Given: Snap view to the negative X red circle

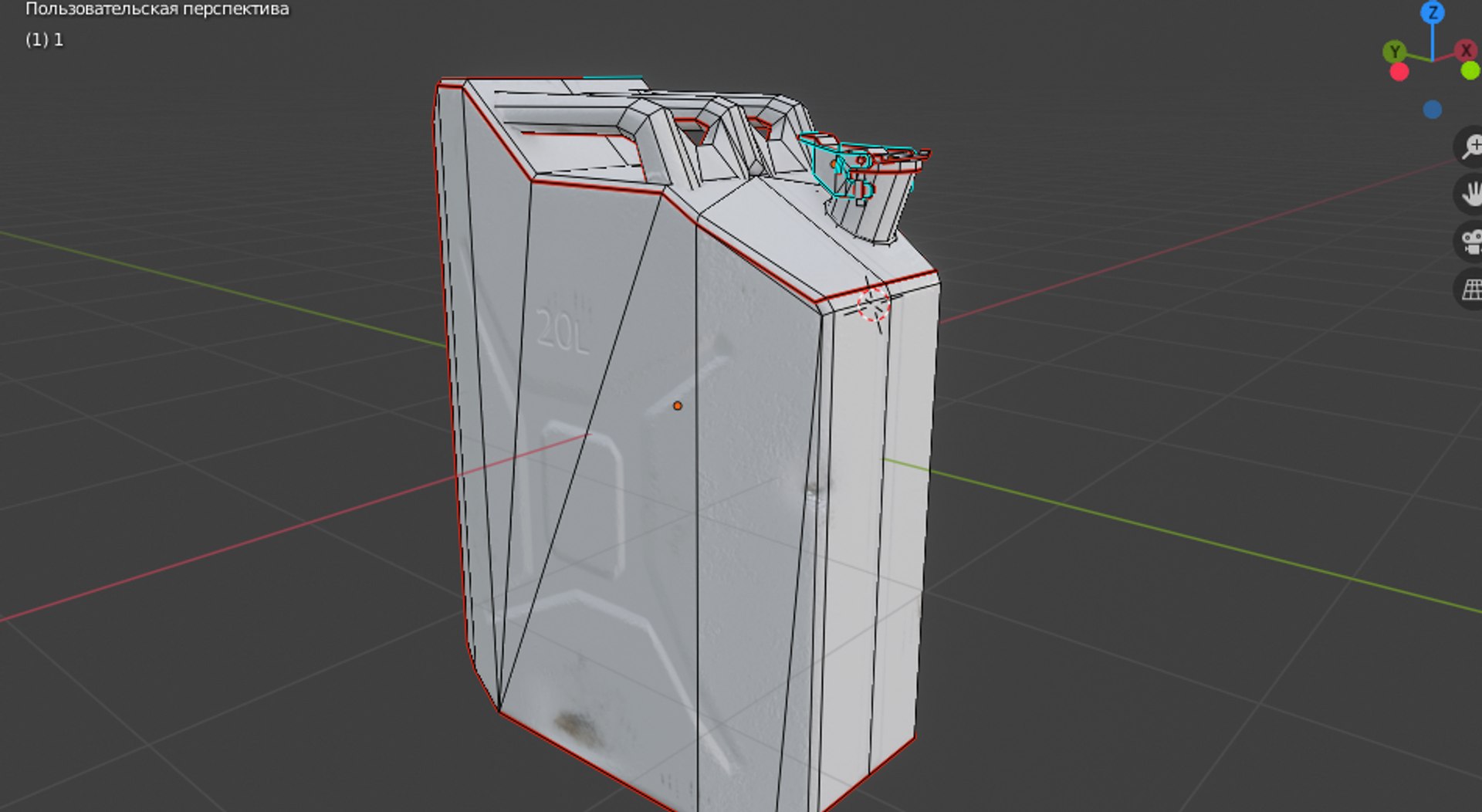Looking at the screenshot, I should tap(1399, 72).
